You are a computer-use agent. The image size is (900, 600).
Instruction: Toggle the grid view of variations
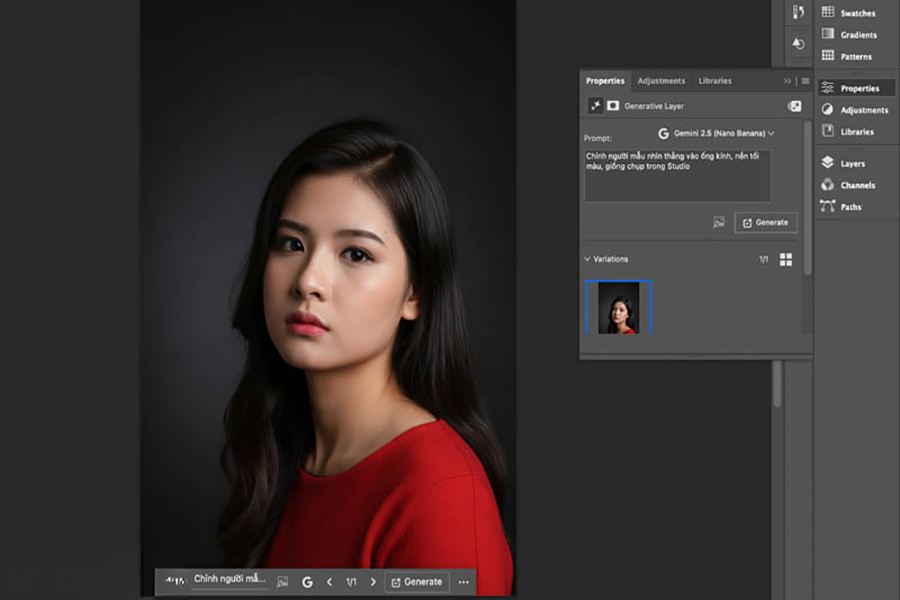[786, 259]
